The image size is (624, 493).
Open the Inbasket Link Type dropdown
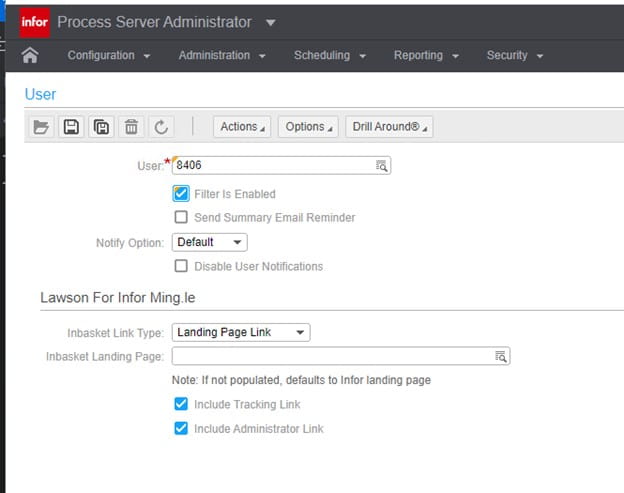tap(241, 332)
